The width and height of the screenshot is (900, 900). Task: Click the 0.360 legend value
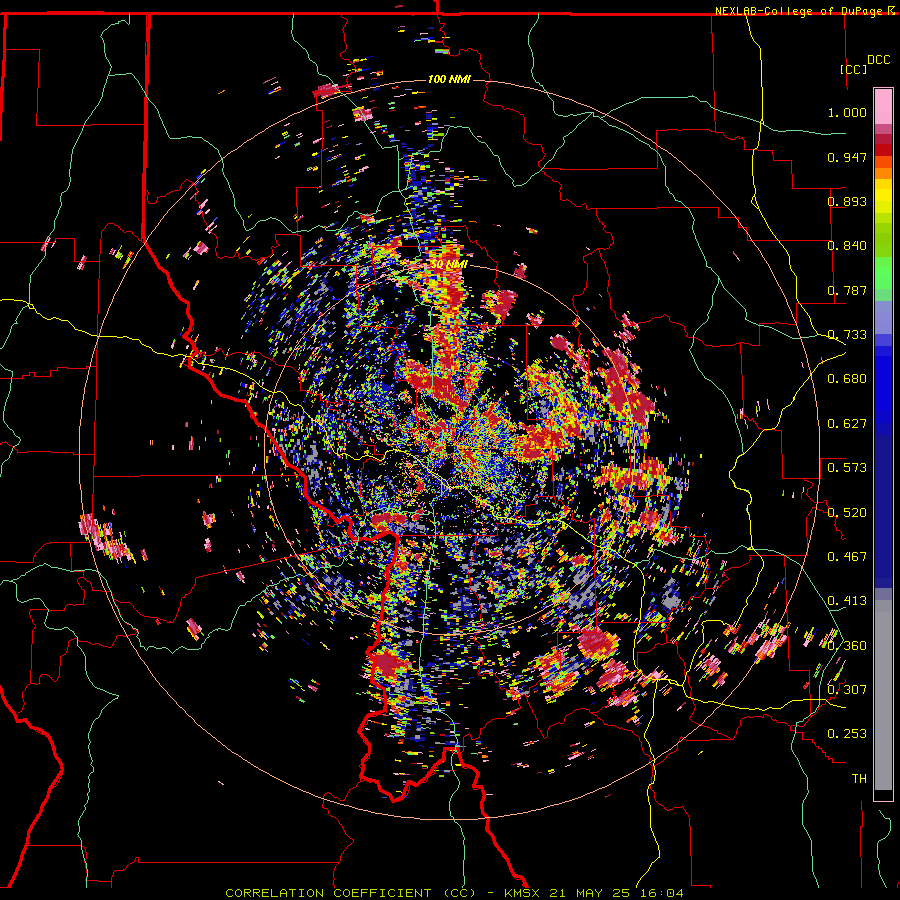click(x=847, y=646)
